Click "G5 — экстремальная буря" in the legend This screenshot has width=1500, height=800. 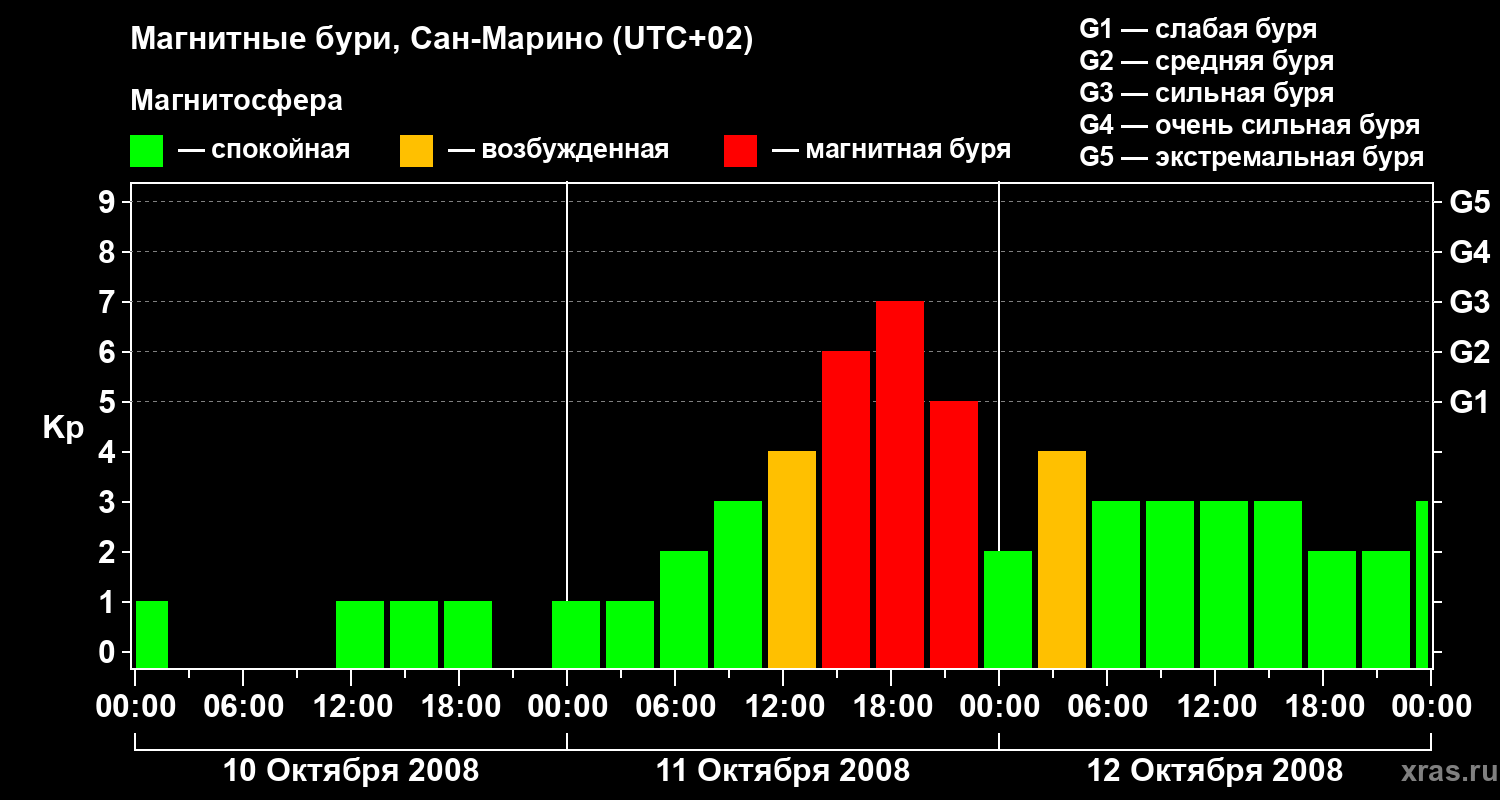coord(1252,157)
